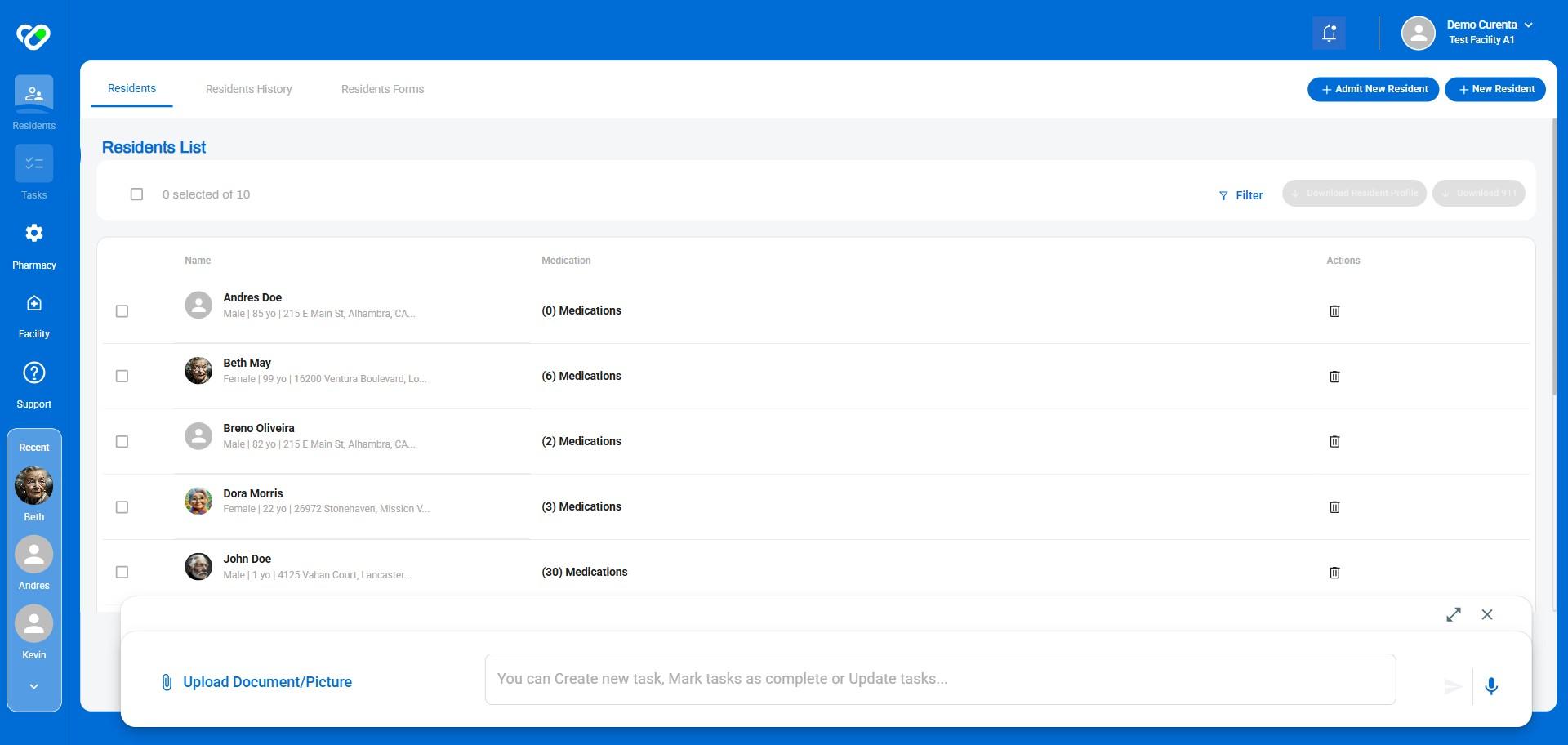Check the Andres Doe row checkbox
This screenshot has width=1568, height=745.
click(x=122, y=311)
